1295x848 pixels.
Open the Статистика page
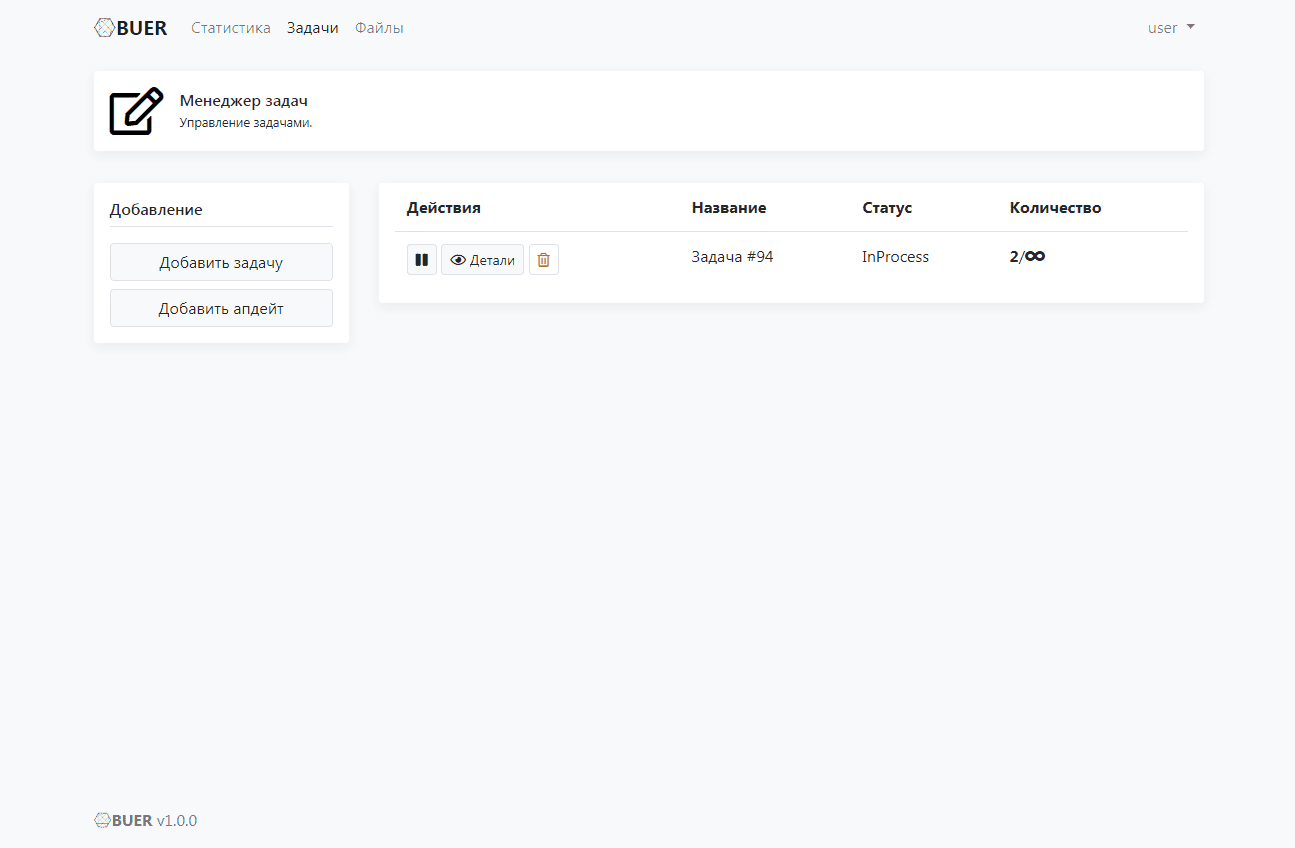point(231,28)
